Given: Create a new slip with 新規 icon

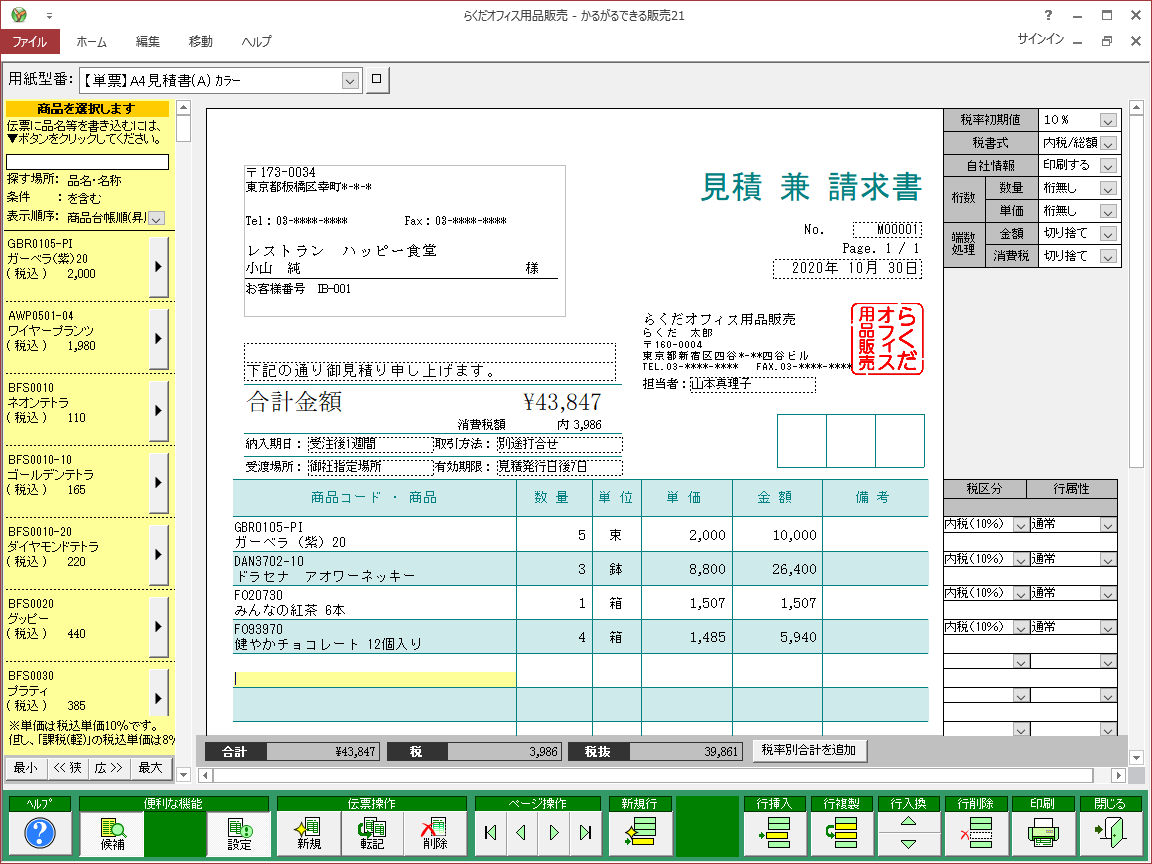Looking at the screenshot, I should pyautogui.click(x=309, y=833).
